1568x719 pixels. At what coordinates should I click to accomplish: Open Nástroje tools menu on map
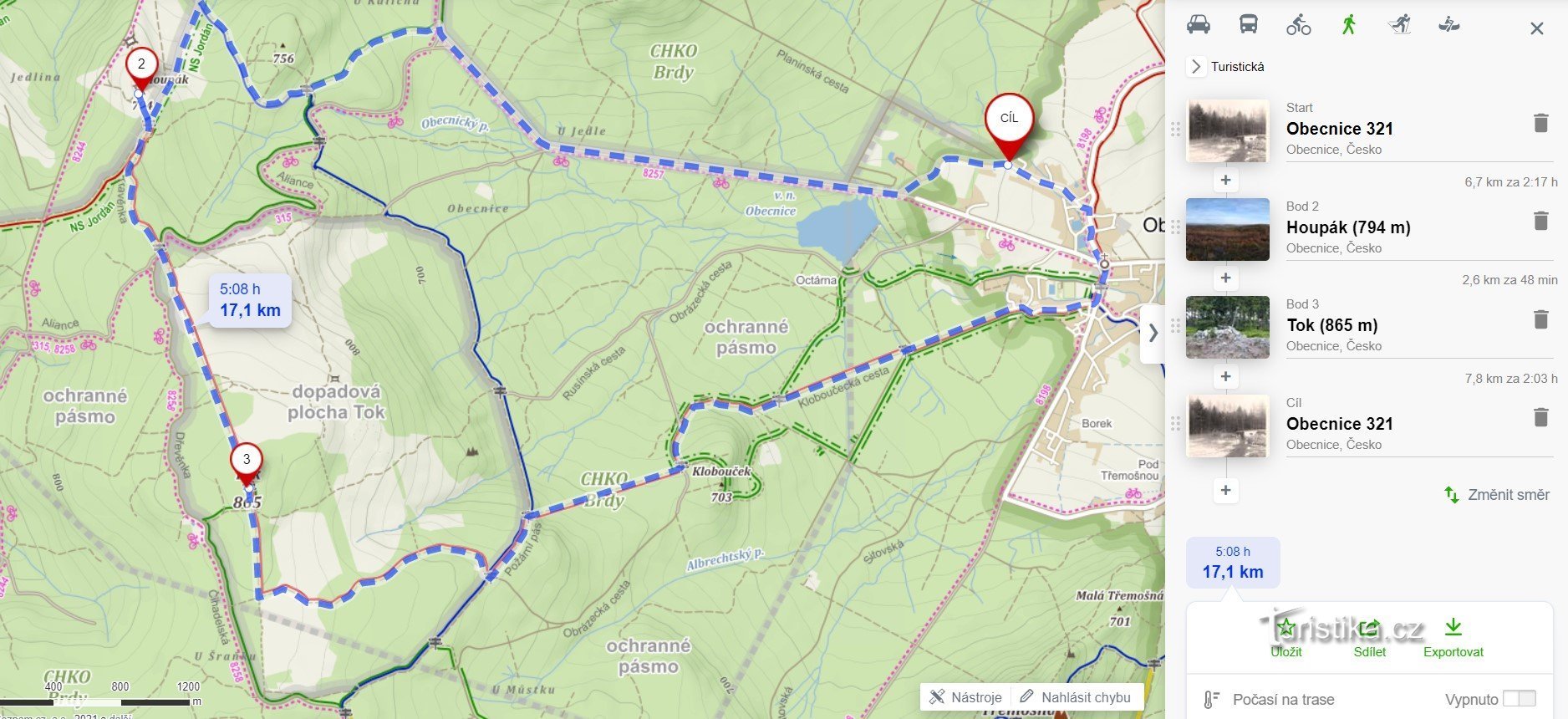965,697
